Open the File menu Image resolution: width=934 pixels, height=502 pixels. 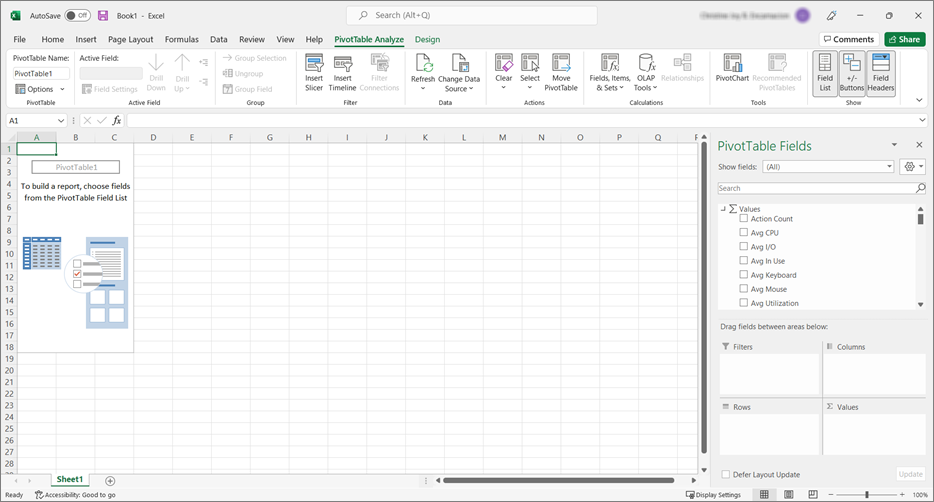click(x=20, y=39)
